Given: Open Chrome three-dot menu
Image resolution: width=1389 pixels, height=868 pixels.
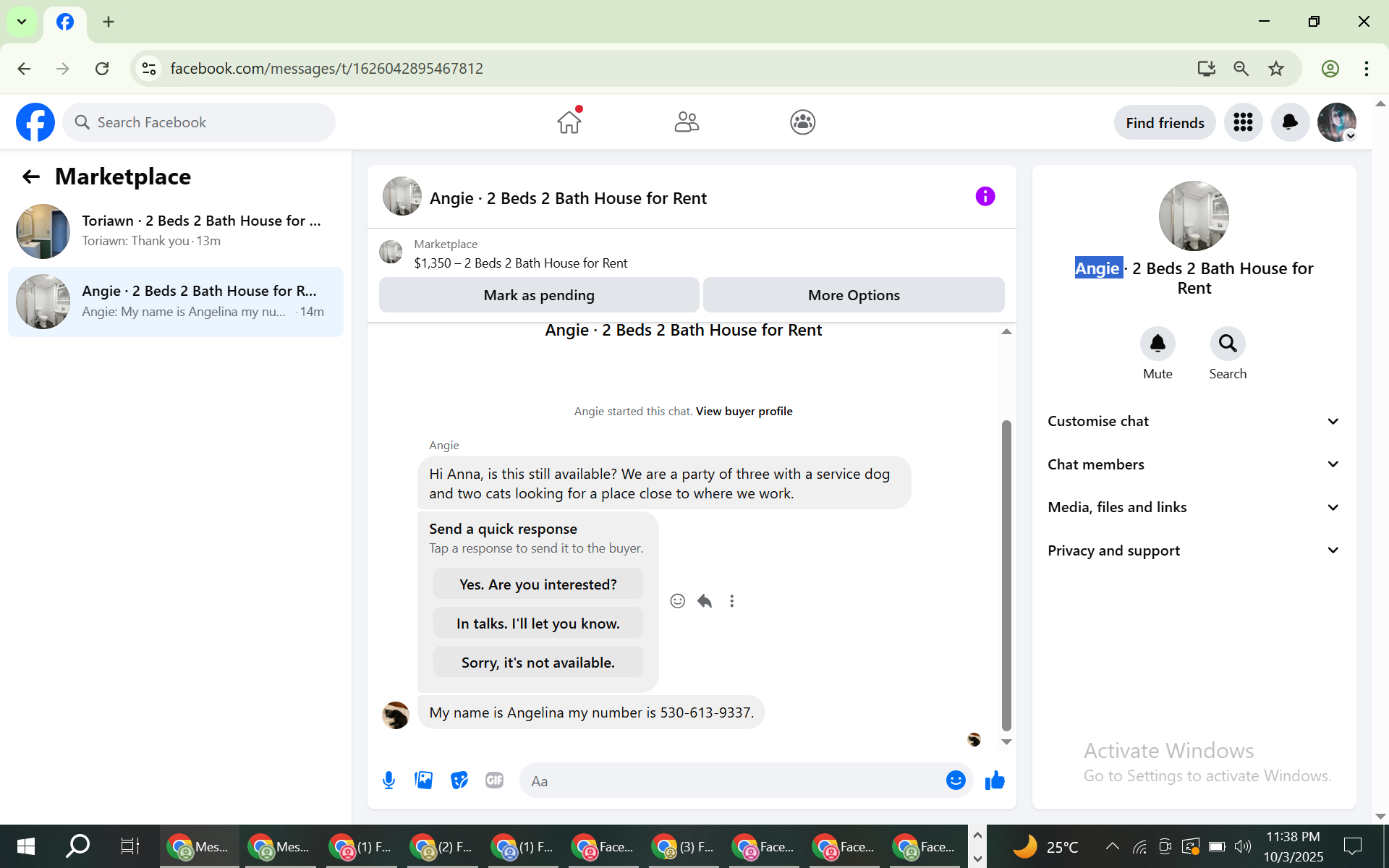Looking at the screenshot, I should pos(1367,69).
